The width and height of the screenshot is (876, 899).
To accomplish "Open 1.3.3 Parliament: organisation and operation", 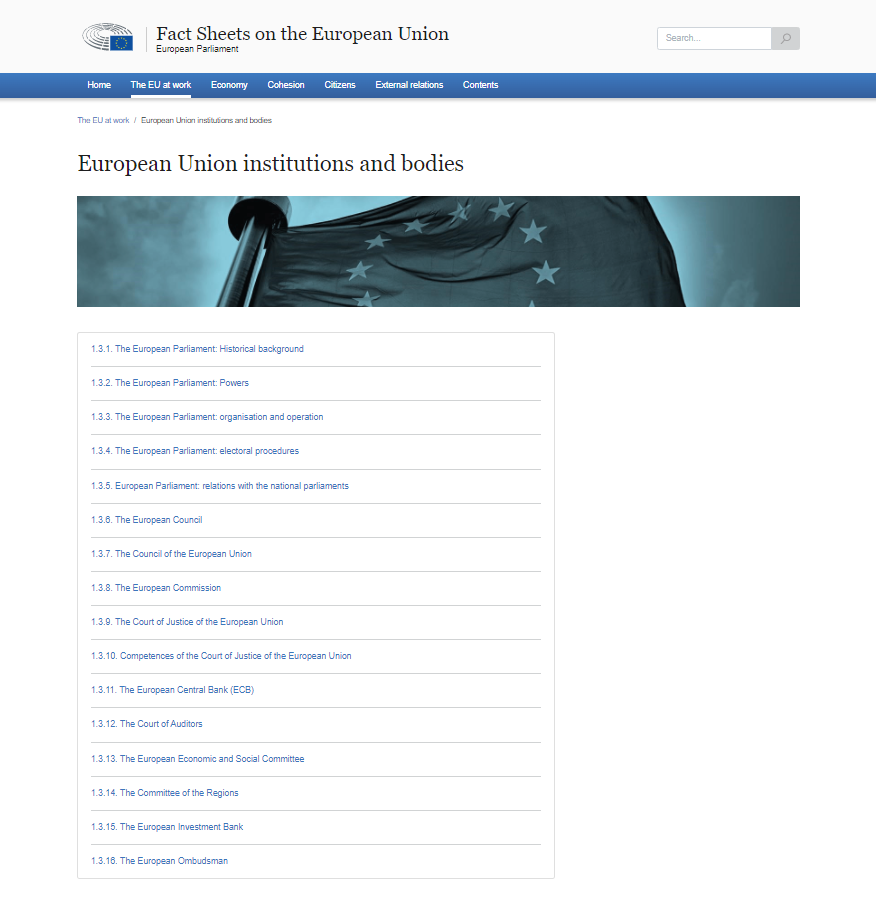I will click(x=207, y=417).
